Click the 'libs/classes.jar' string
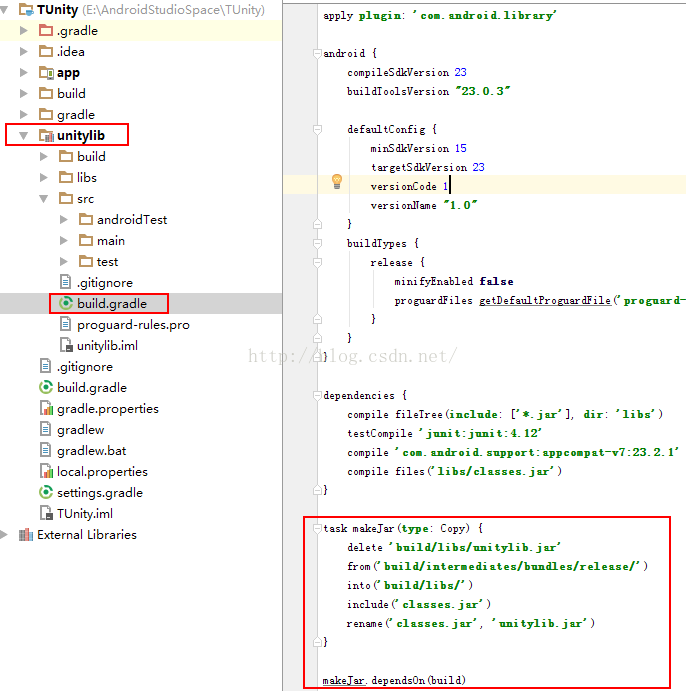Viewport: 686px width, 691px height. pos(493,472)
